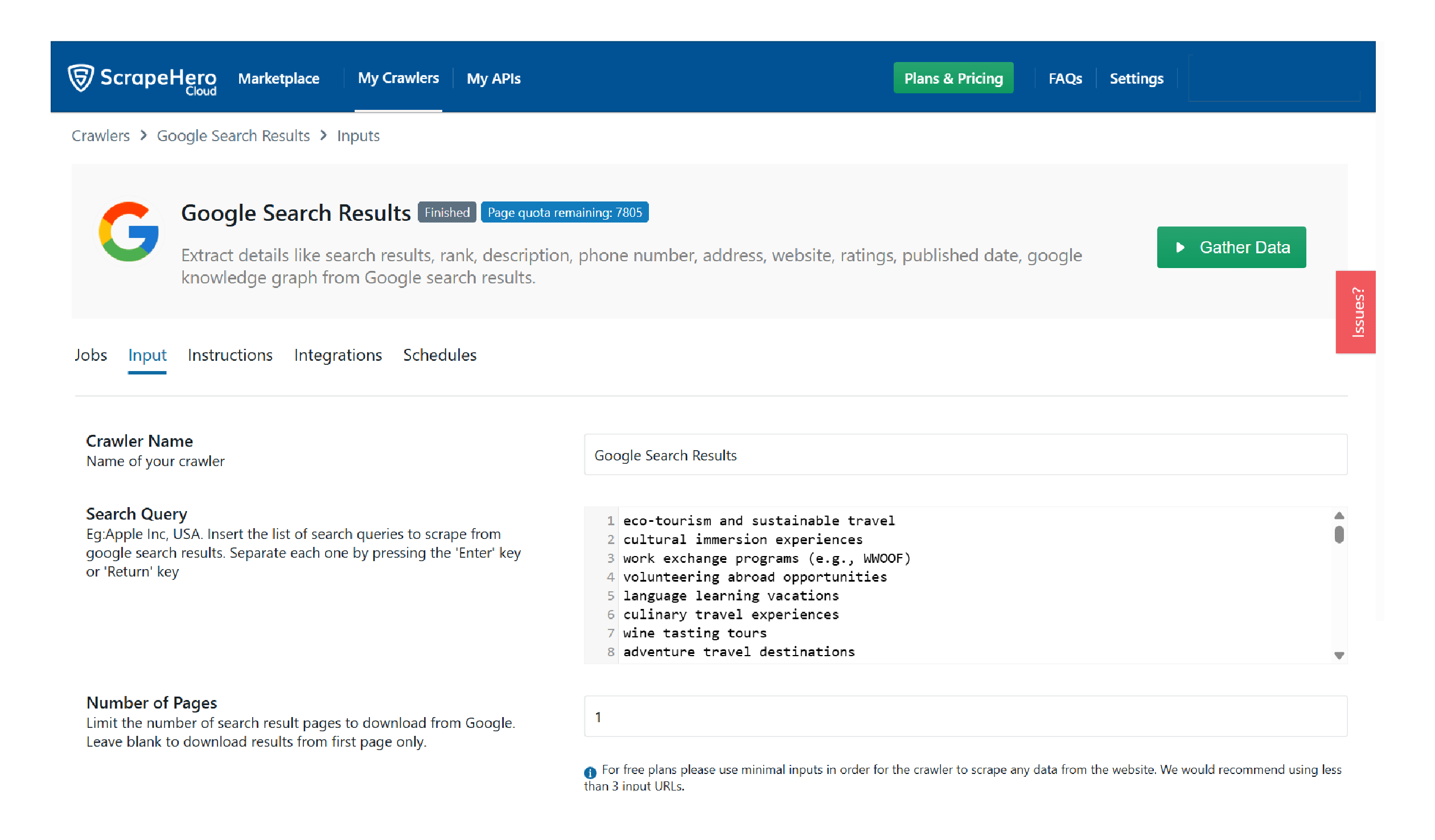Viewport: 1435px width, 840px height.
Task: Start the crawler with Gather Data
Action: [x=1231, y=247]
